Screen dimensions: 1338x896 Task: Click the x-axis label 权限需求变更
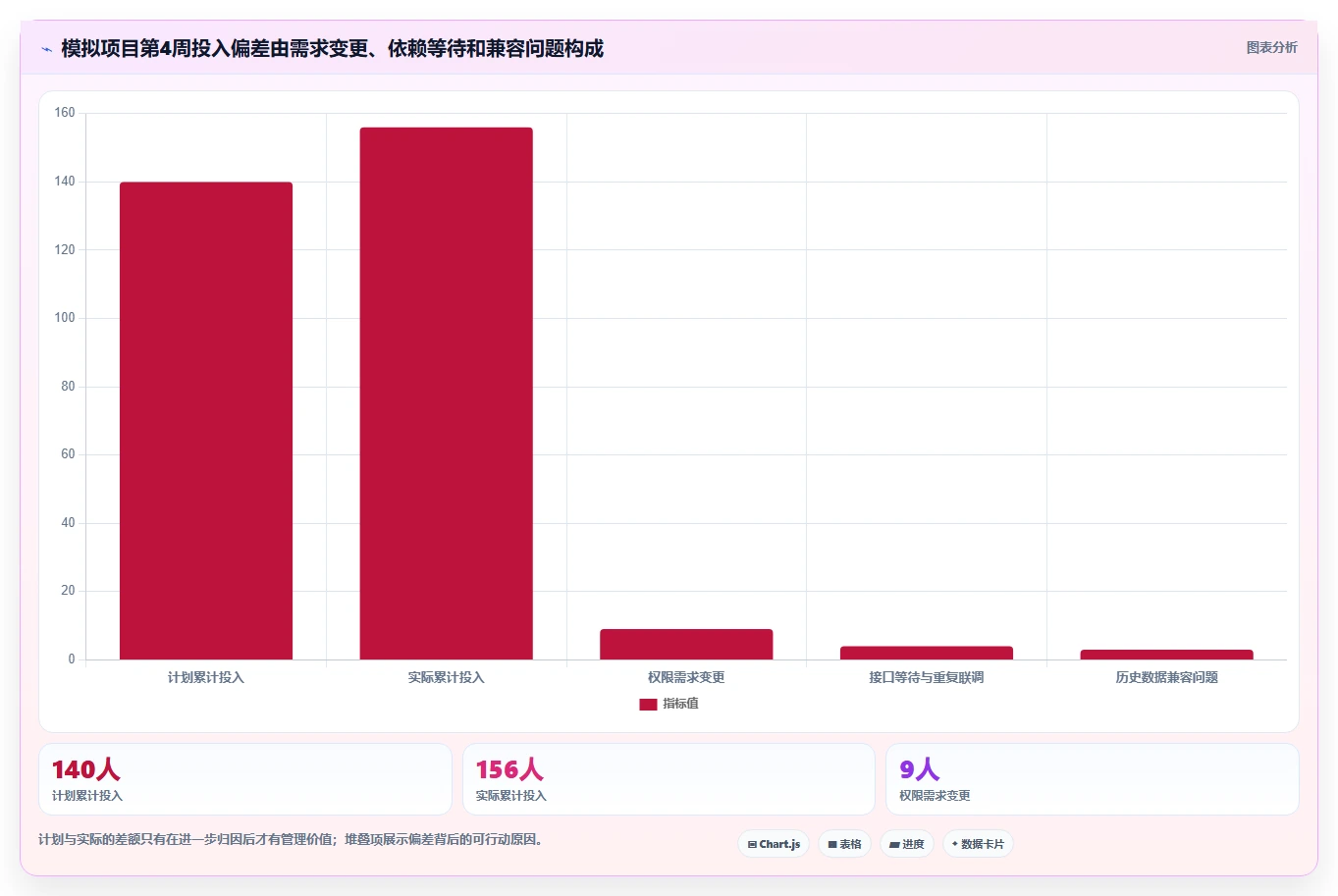pyautogui.click(x=686, y=677)
